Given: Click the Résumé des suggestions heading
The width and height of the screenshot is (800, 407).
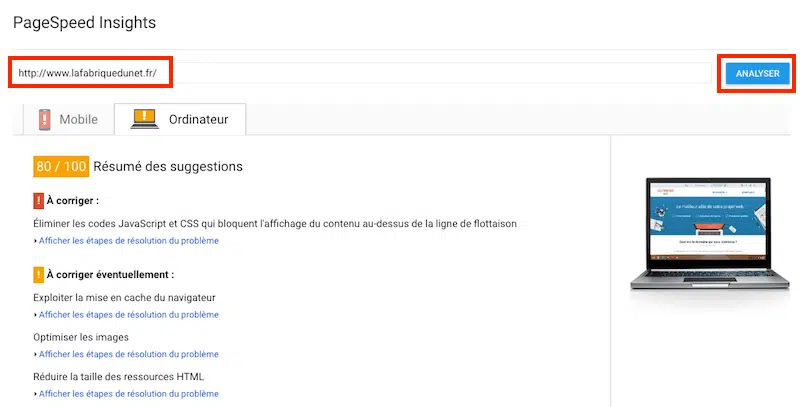Looking at the screenshot, I should [168, 167].
